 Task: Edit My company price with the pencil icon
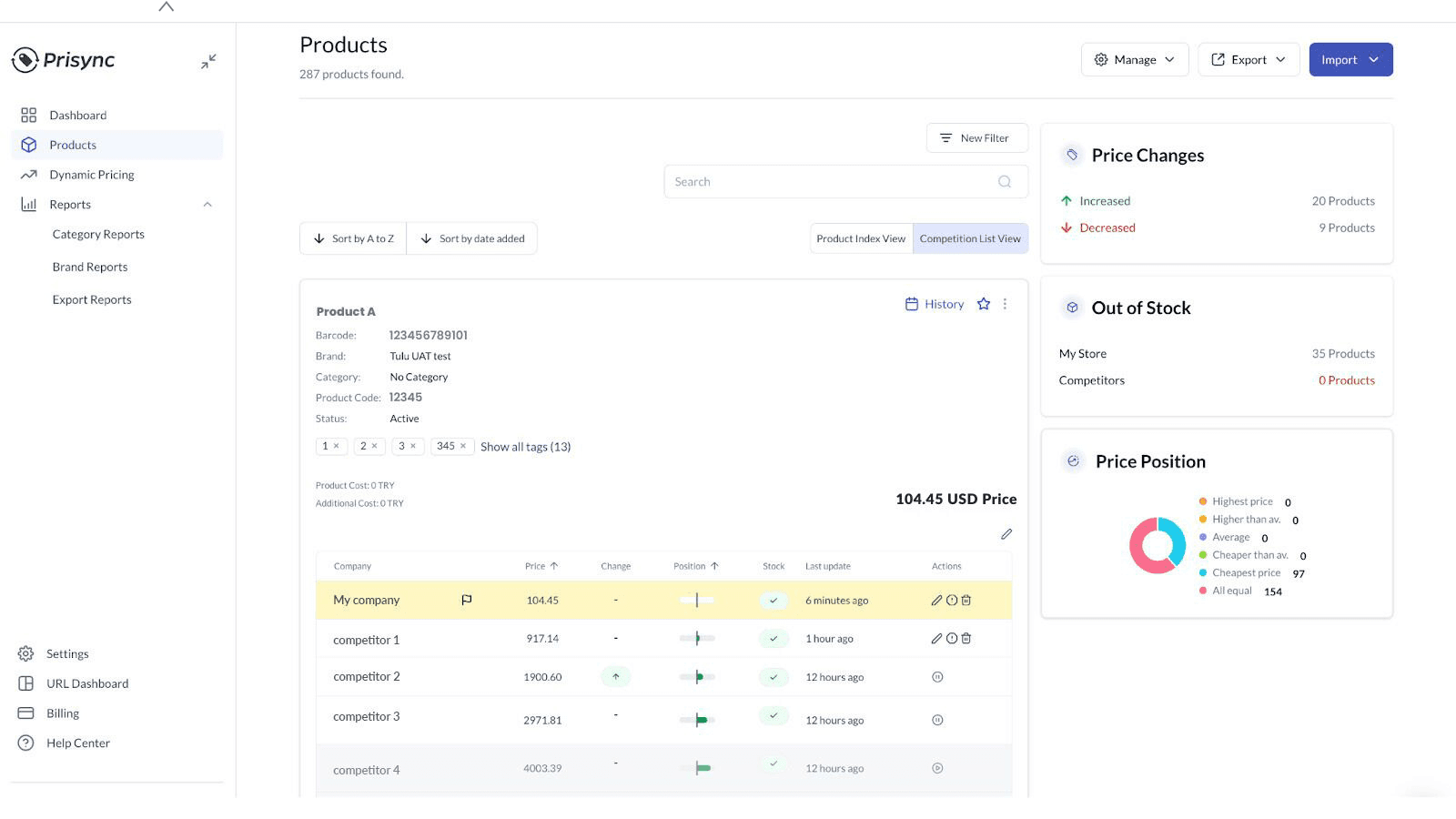936,600
